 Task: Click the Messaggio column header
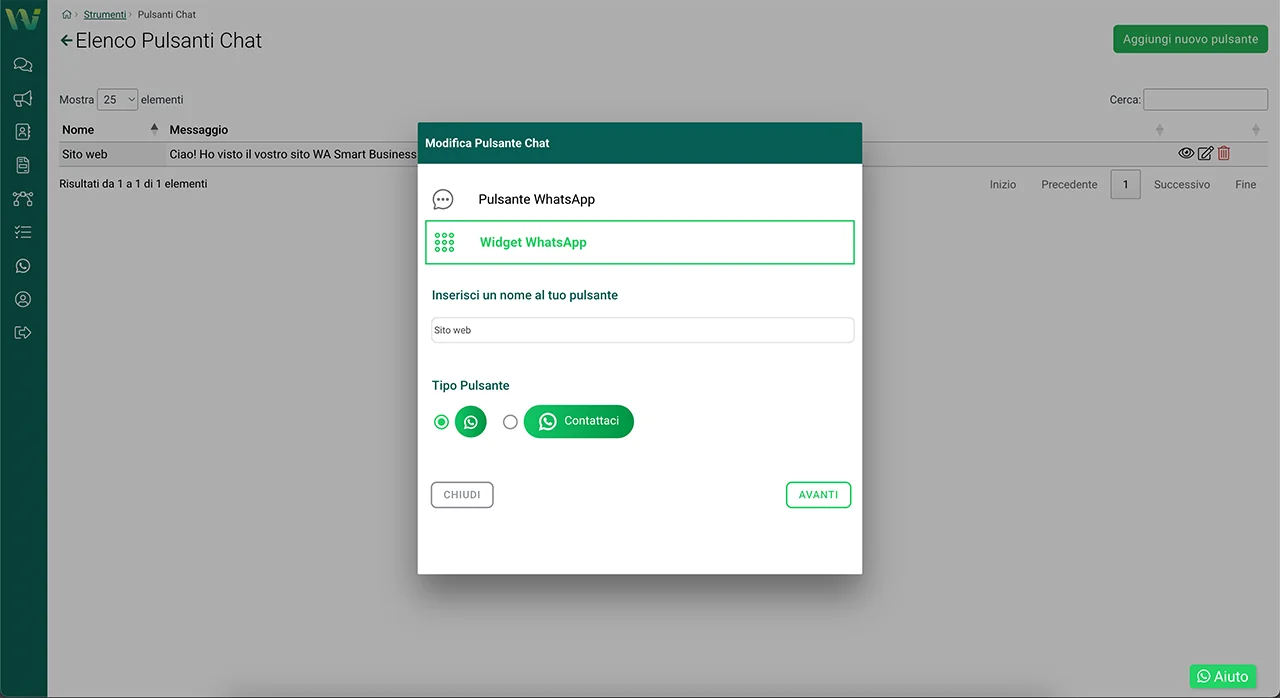(x=199, y=130)
